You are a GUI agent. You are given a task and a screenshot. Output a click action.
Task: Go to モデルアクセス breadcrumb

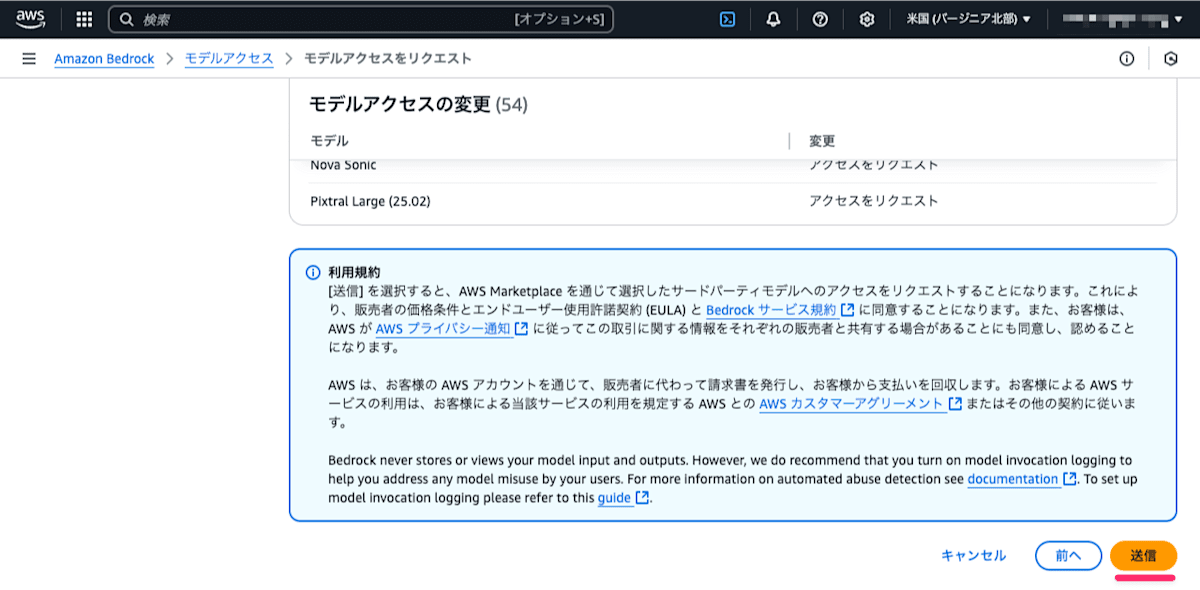[229, 59]
